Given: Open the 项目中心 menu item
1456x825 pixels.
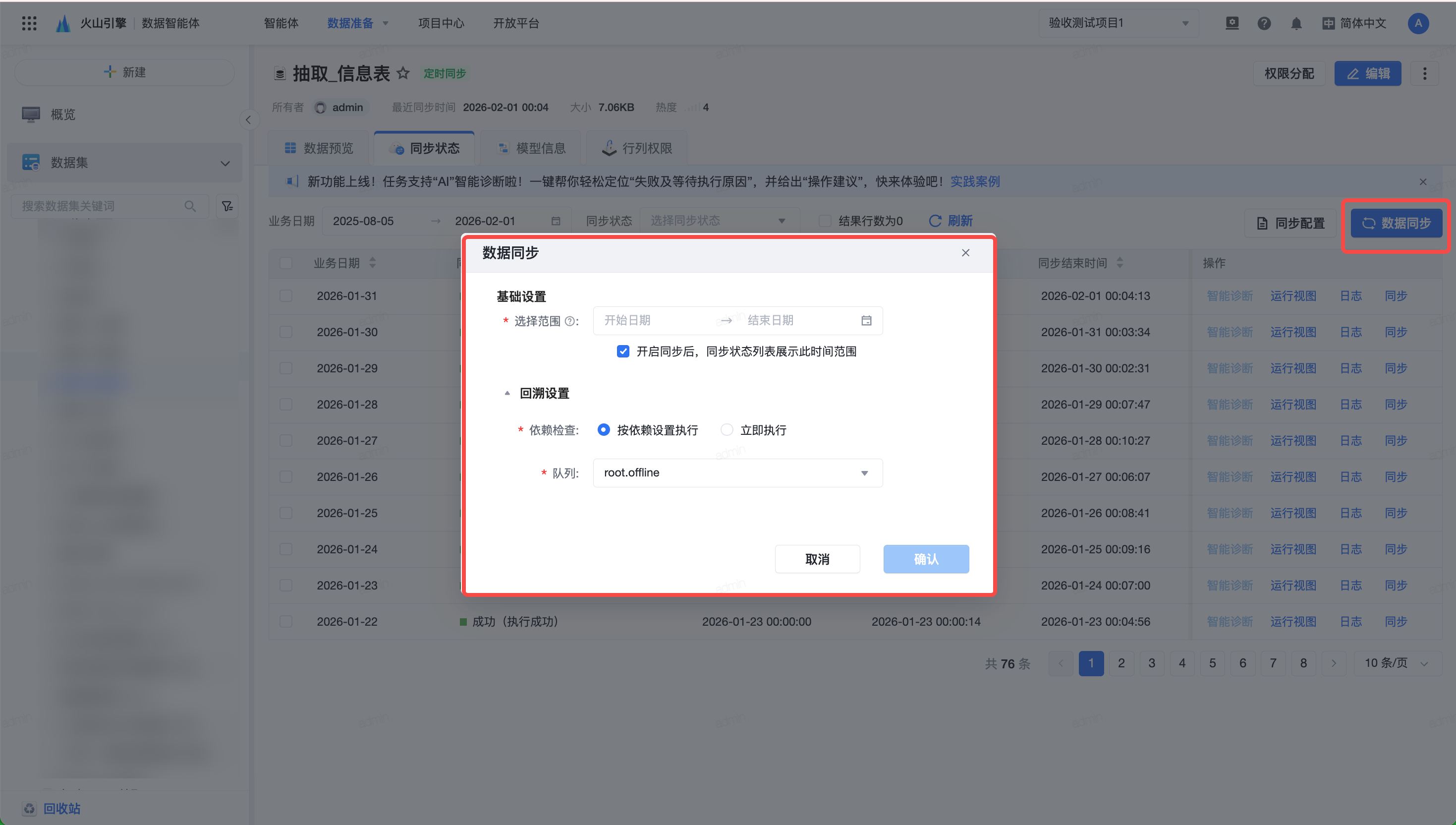Looking at the screenshot, I should 441,23.
